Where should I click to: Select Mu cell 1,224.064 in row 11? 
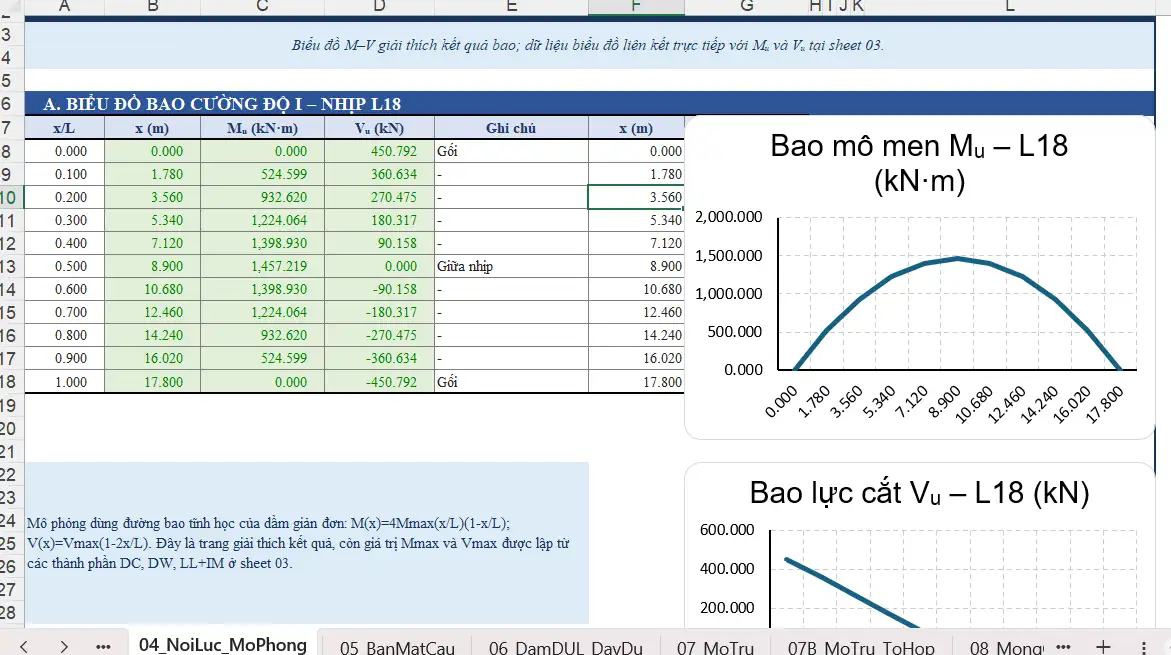pyautogui.click(x=262, y=220)
